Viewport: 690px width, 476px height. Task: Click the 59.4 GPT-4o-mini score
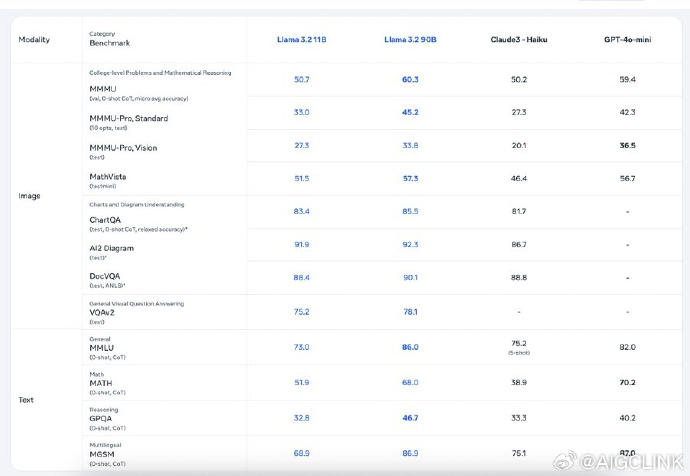[628, 80]
